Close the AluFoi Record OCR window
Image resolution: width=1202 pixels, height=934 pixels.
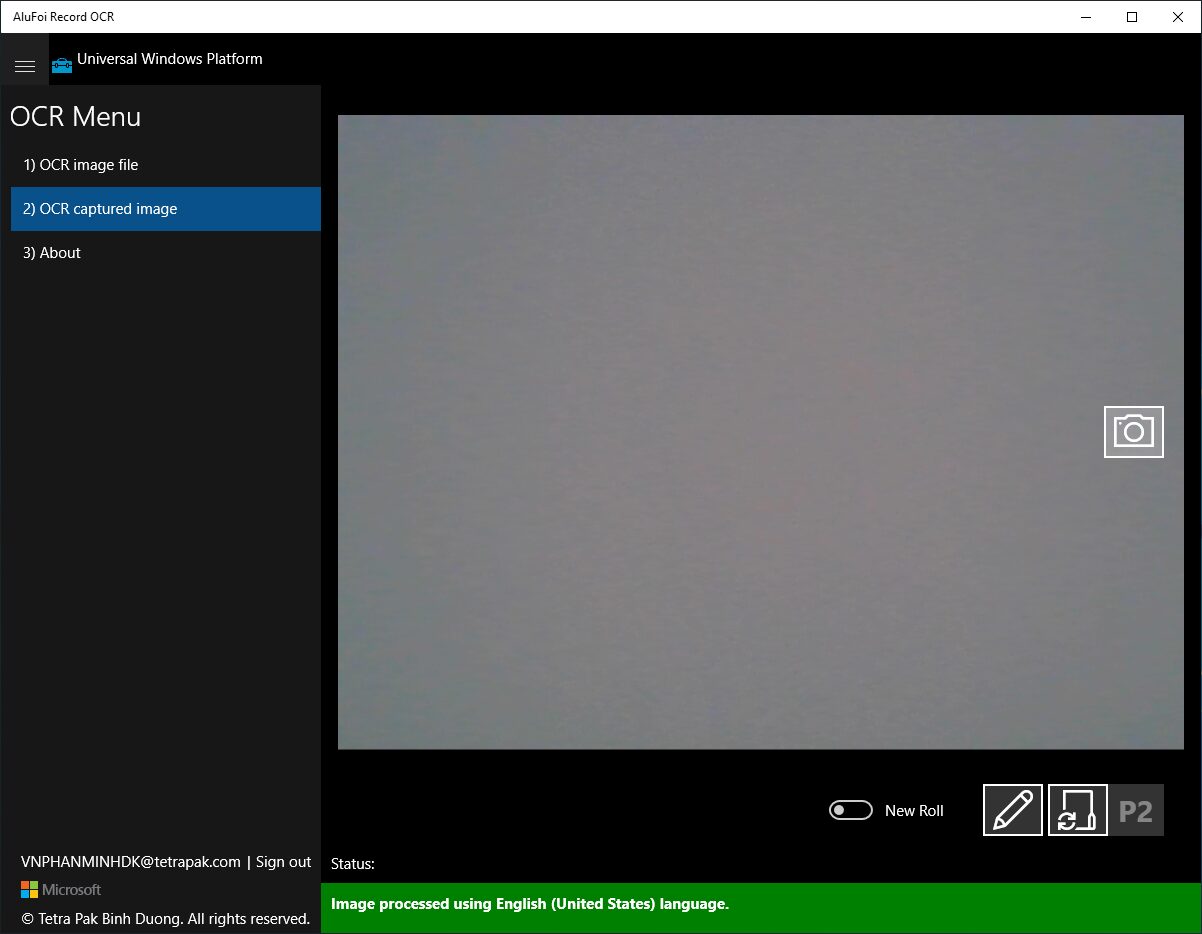1178,17
